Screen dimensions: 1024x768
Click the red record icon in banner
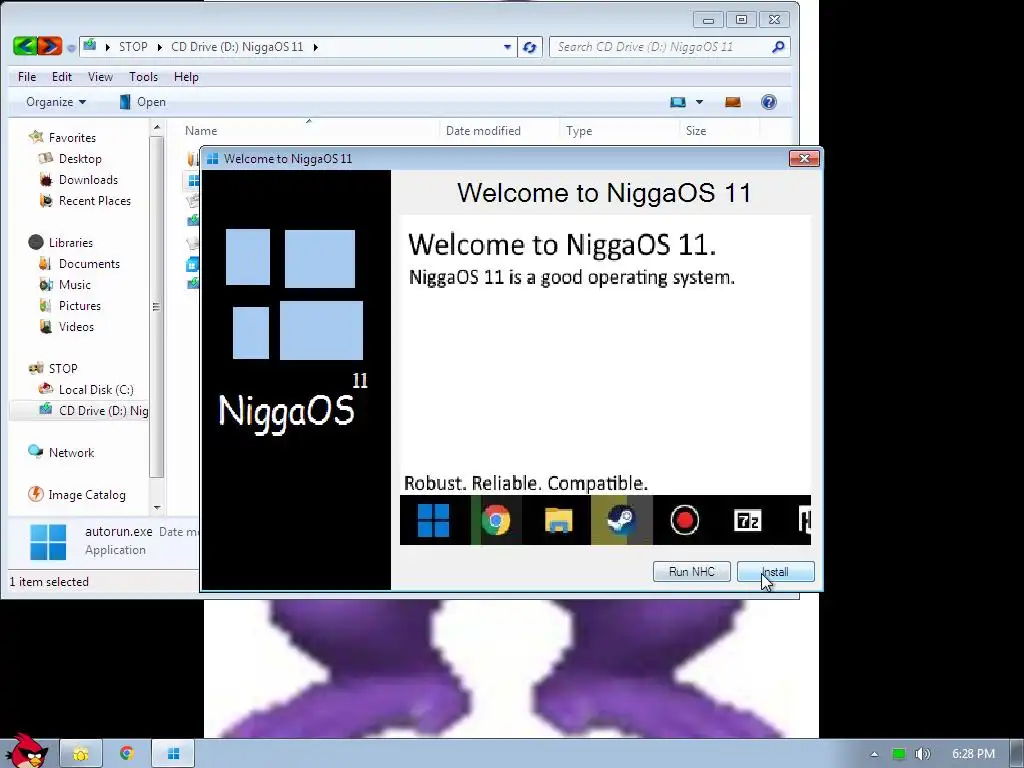(x=684, y=520)
